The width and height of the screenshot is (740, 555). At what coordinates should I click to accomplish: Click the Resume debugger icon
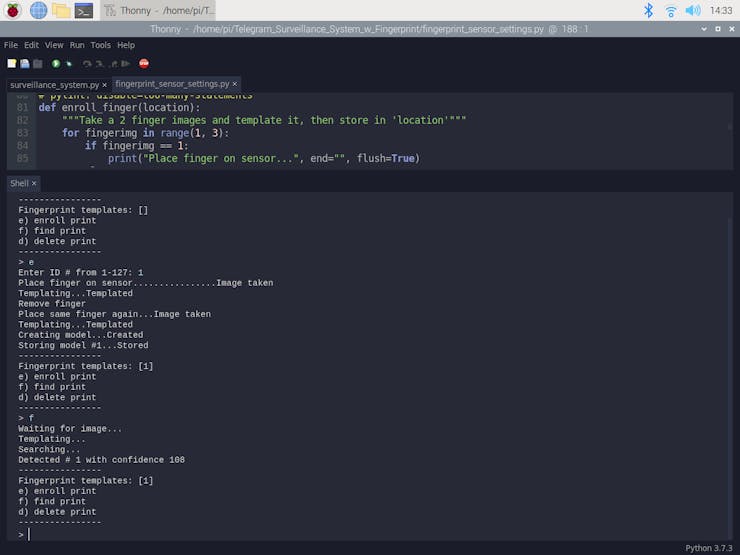(x=126, y=63)
